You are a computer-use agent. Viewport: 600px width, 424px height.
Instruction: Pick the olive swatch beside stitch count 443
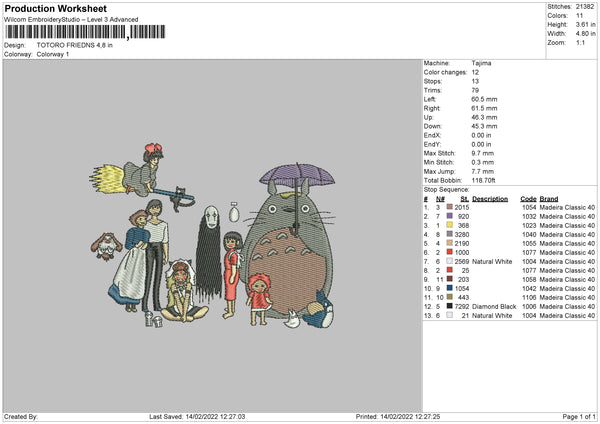click(x=450, y=298)
